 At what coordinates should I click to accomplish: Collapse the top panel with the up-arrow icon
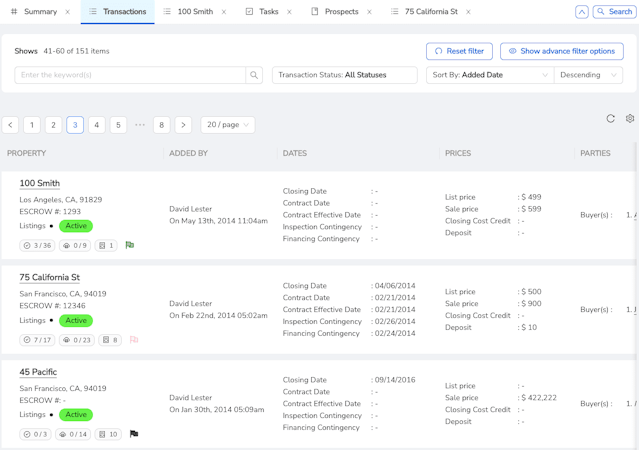[x=581, y=12]
